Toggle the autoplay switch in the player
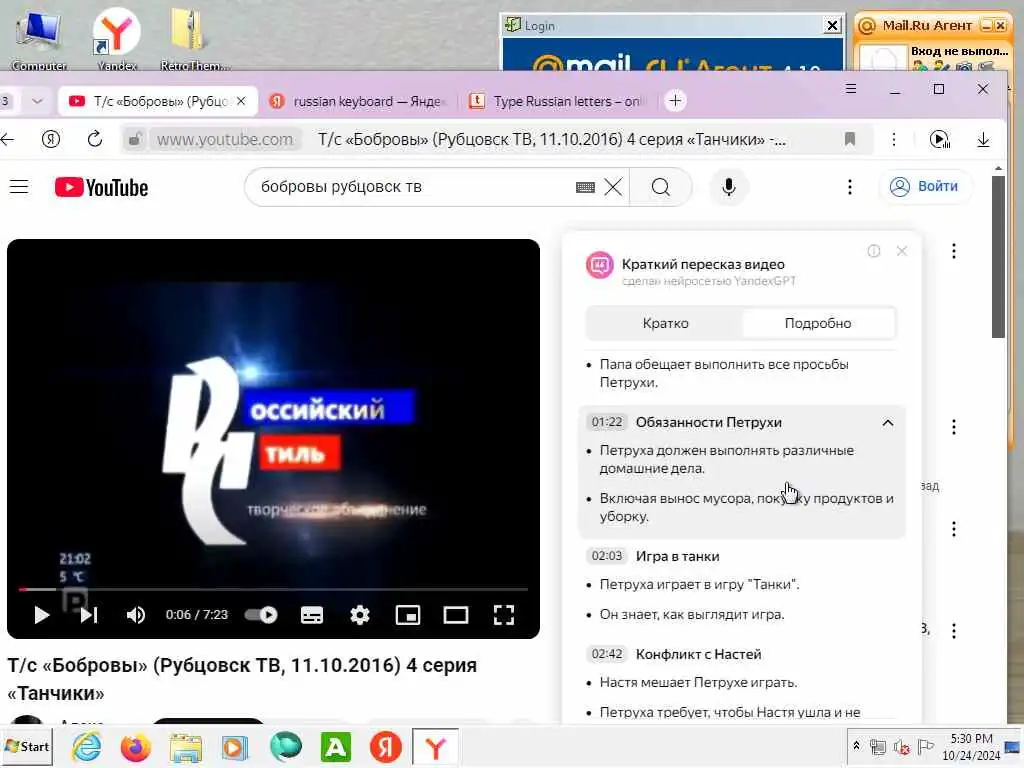This screenshot has width=1024, height=768. (x=261, y=615)
